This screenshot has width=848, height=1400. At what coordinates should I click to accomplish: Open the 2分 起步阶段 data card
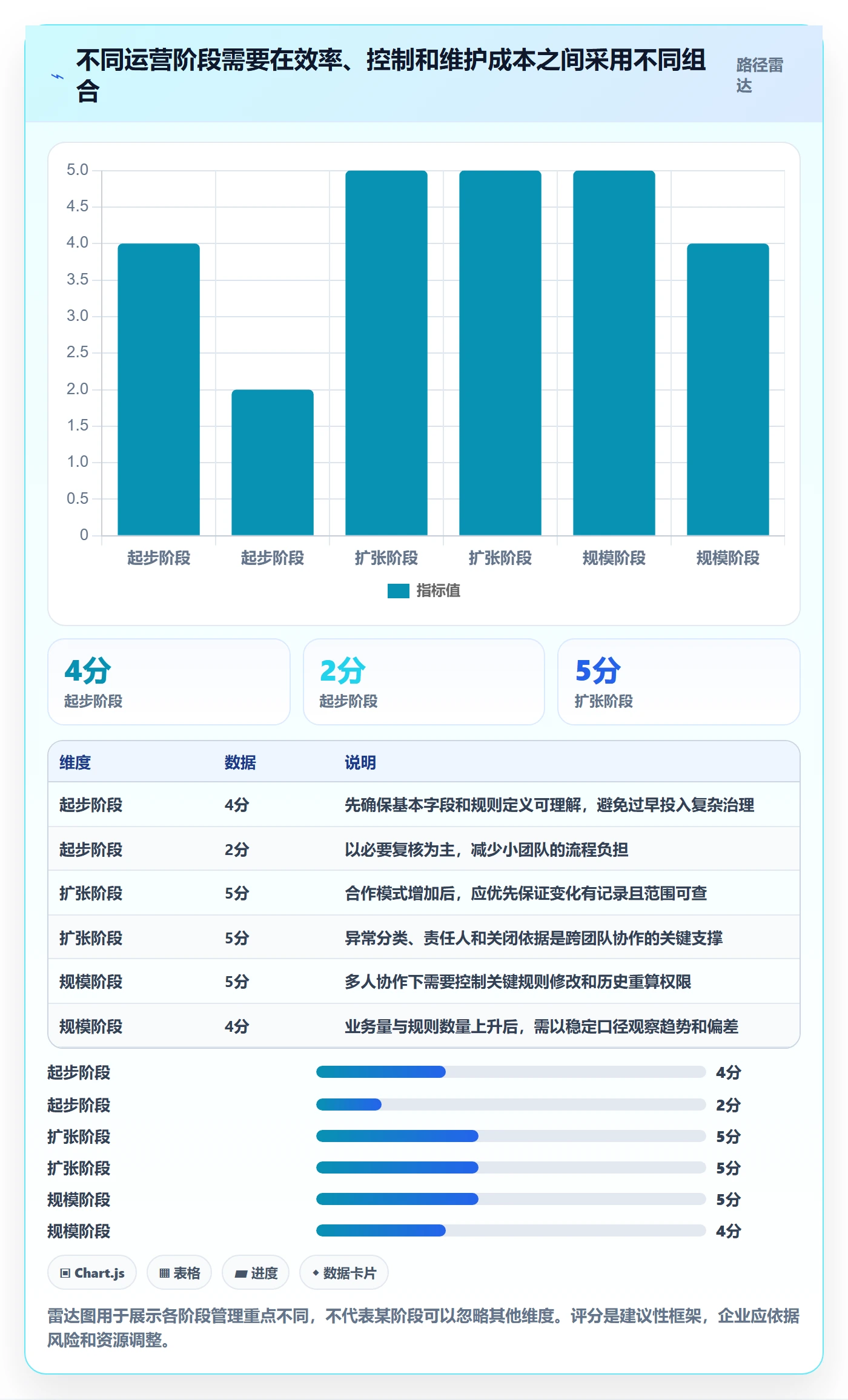coord(424,682)
